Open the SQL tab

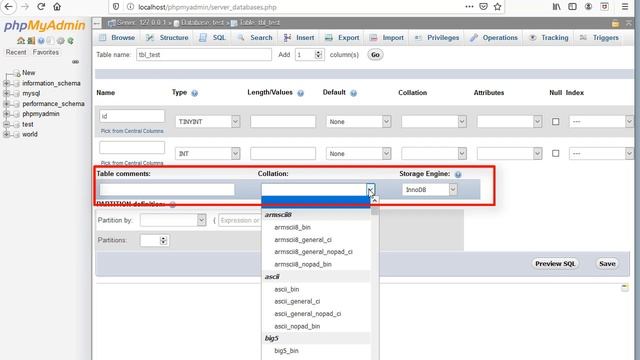click(x=212, y=38)
